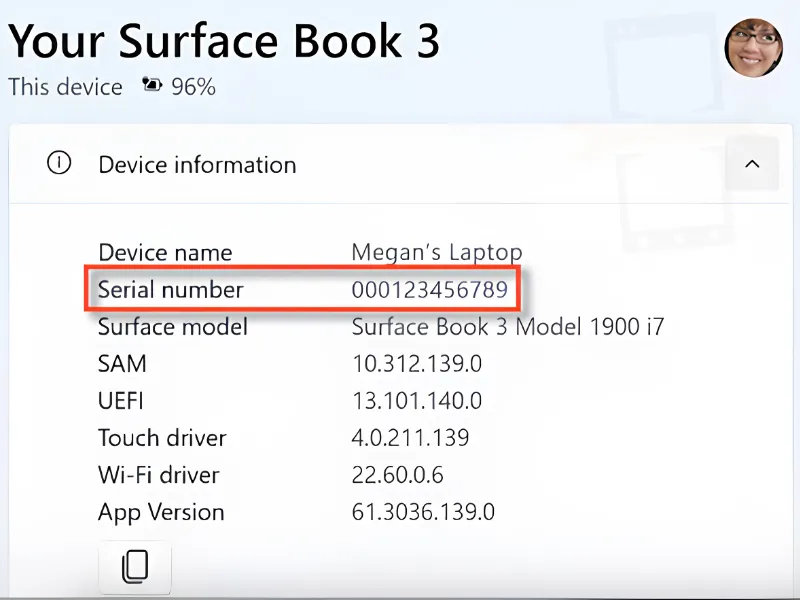Click the 'App Version' label
This screenshot has height=600, width=800.
[161, 512]
